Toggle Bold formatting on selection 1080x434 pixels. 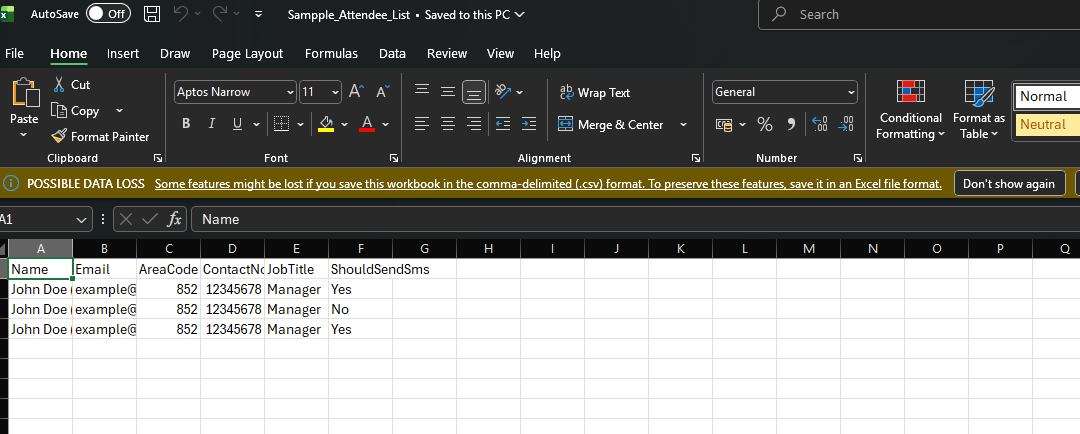click(x=186, y=124)
